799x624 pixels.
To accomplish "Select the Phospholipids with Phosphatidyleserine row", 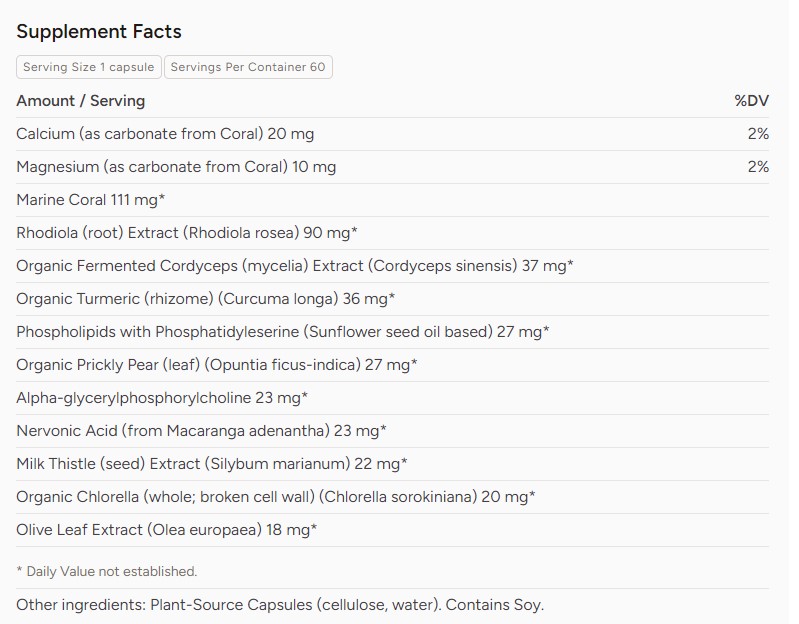I will pos(392,332).
